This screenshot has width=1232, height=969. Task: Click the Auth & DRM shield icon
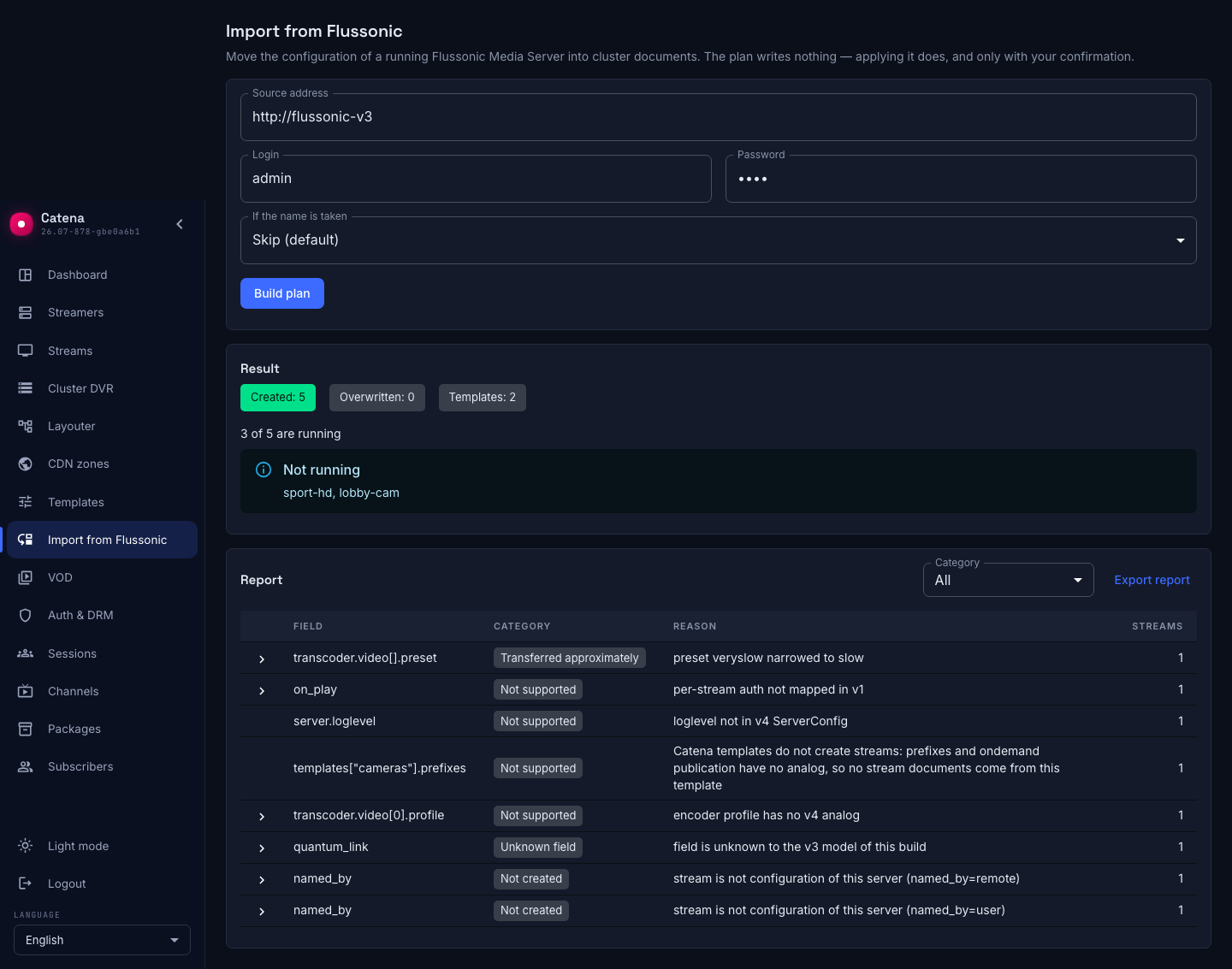26,615
